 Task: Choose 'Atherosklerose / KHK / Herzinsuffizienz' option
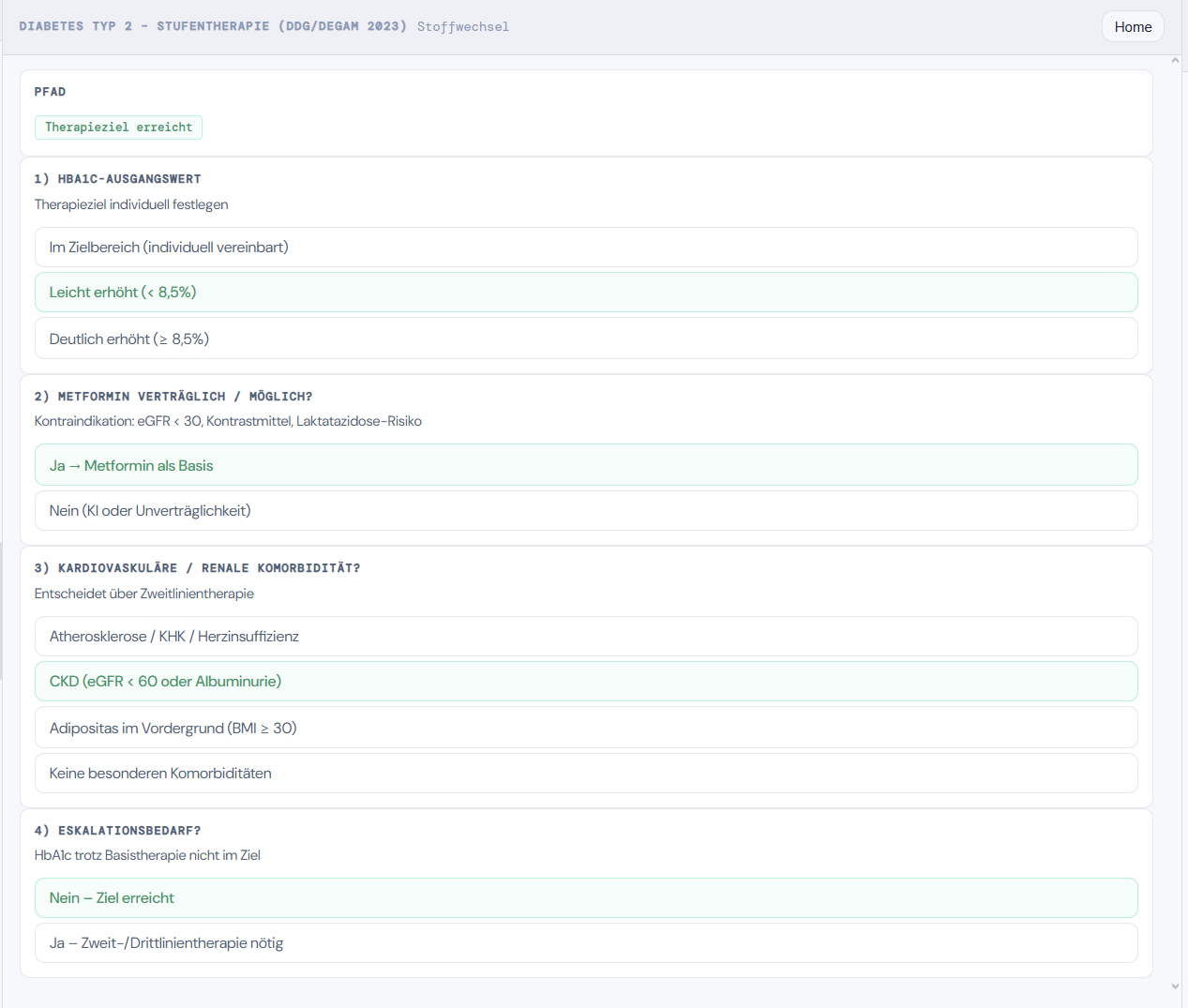(585, 637)
